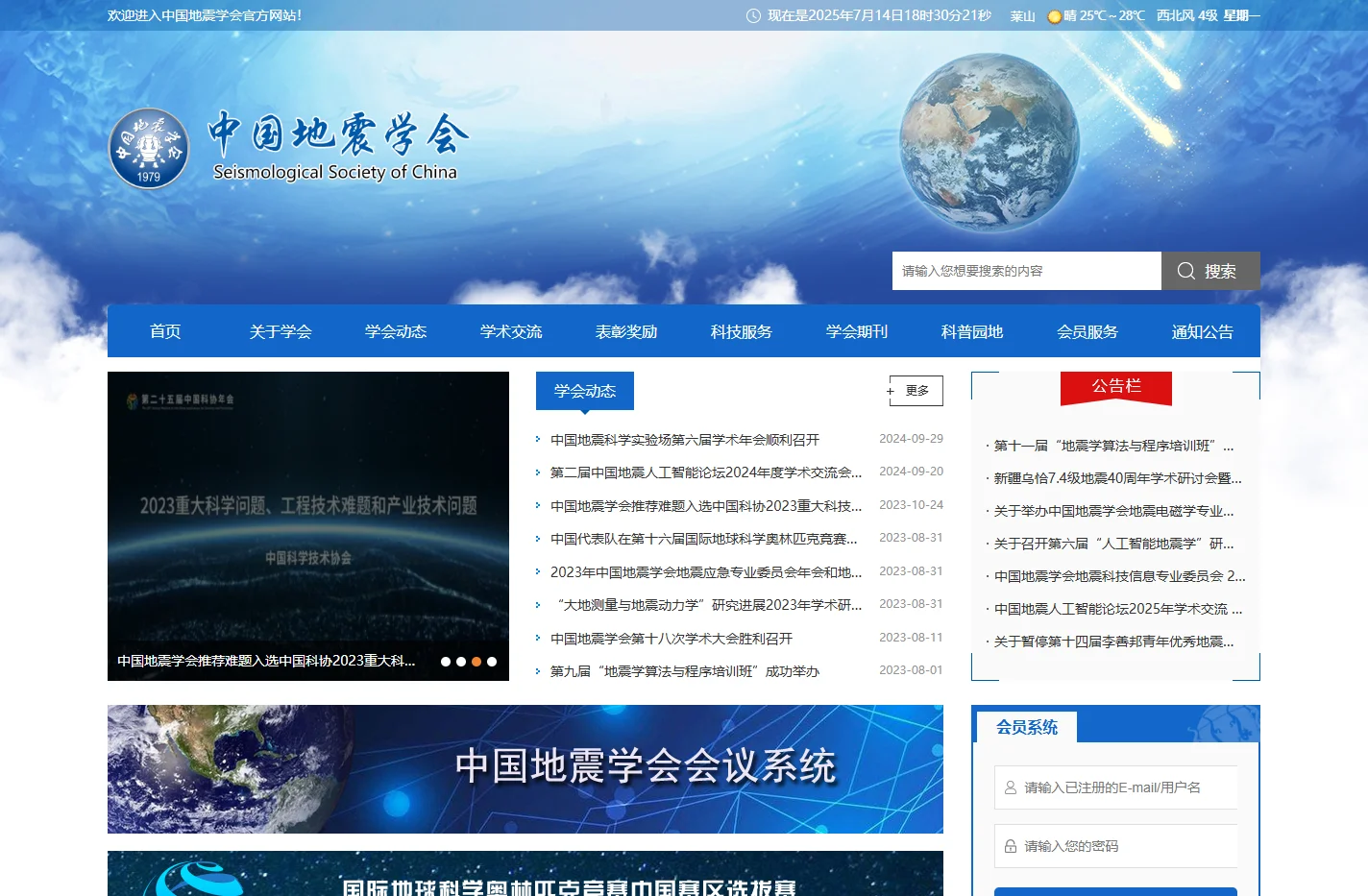Open notice 中国地震学会地震科技信息专业委员会
The width and height of the screenshot is (1368, 896).
[1119, 576]
